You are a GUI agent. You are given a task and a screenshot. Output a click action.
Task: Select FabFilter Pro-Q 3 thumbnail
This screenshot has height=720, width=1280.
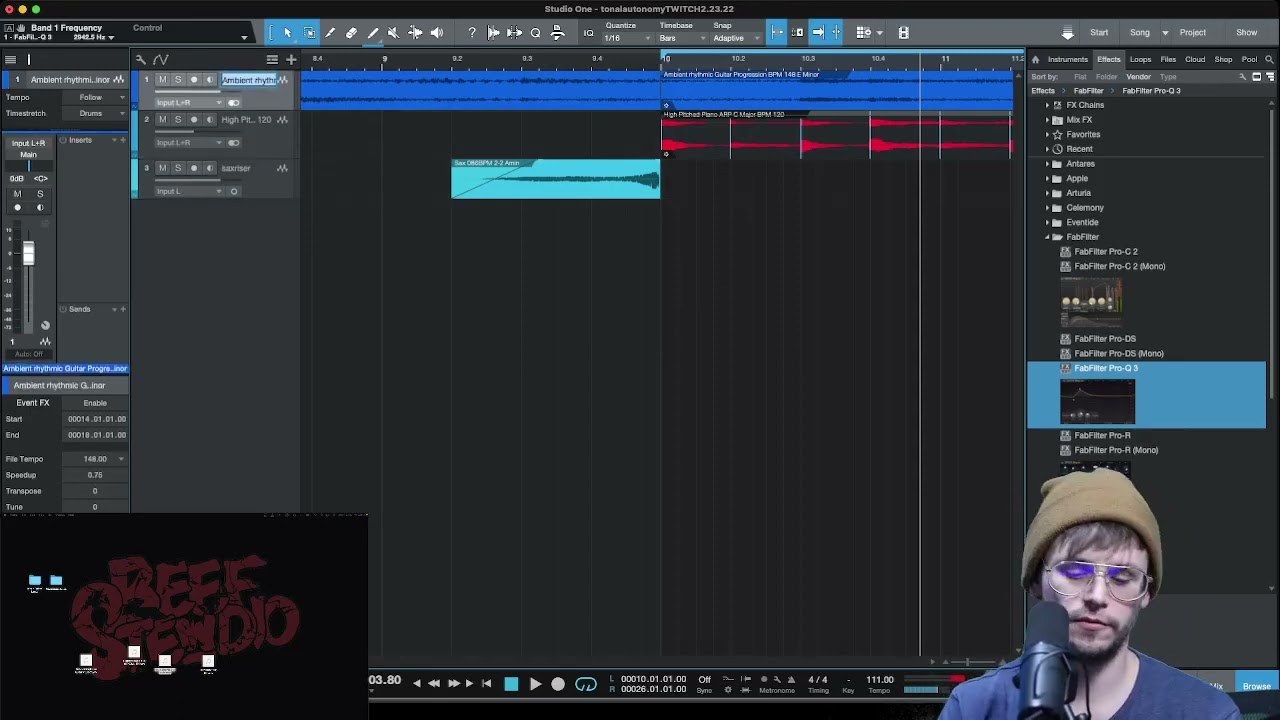click(1097, 403)
